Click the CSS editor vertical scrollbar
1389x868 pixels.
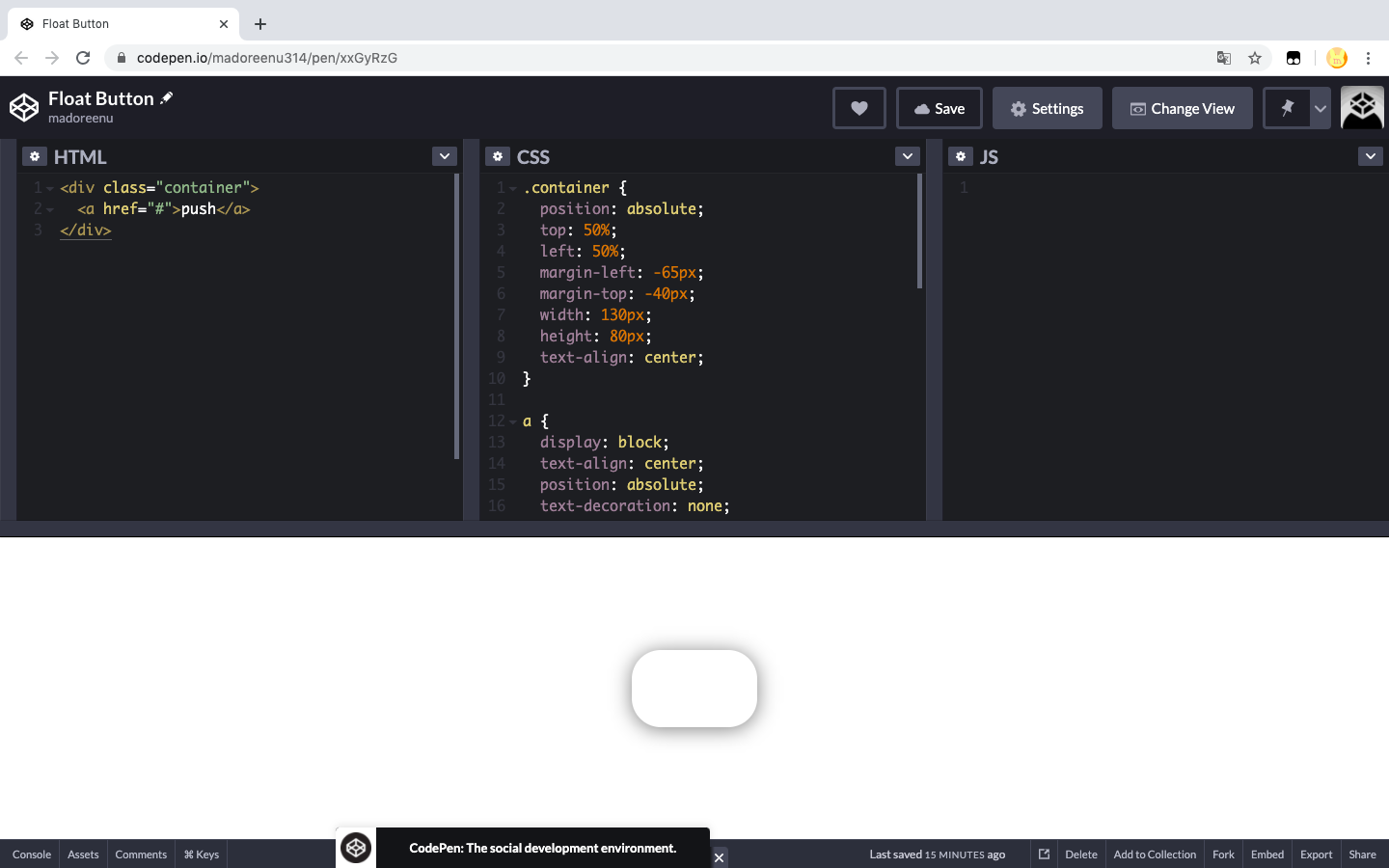click(919, 231)
